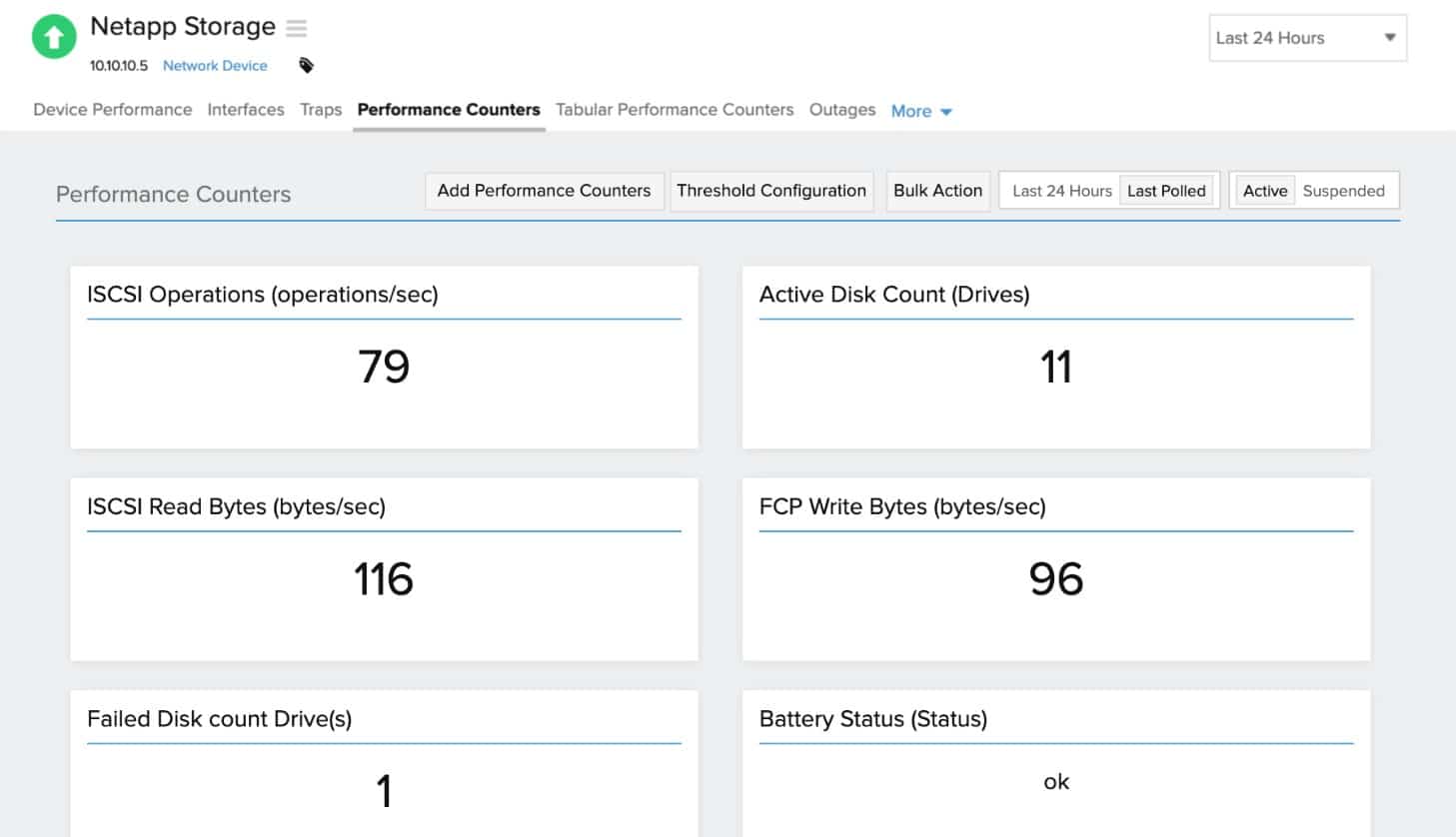The width and height of the screenshot is (1456, 837).
Task: Expand the More tab dropdown
Action: click(x=921, y=111)
